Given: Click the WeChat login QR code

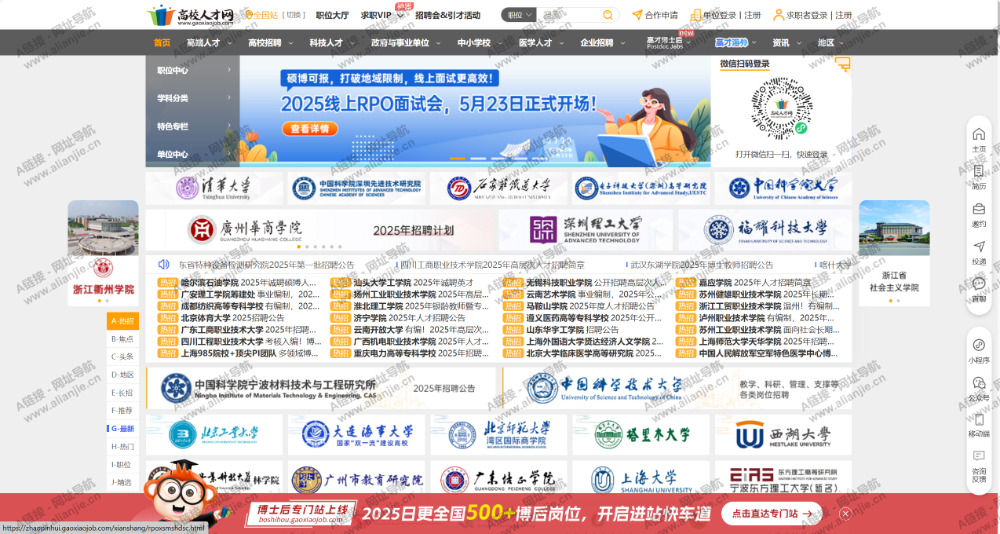Looking at the screenshot, I should [x=780, y=109].
